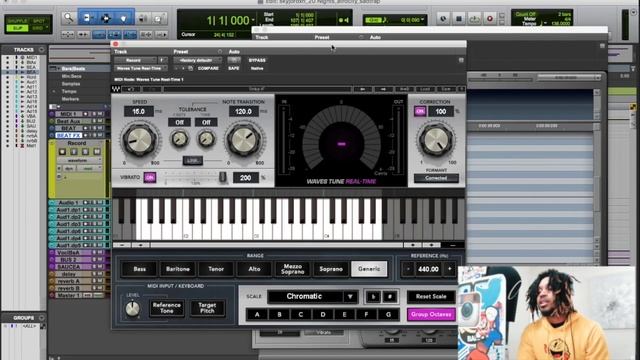Click the transport Stop button
Screen dimensions: 640x360
pos(459,18)
